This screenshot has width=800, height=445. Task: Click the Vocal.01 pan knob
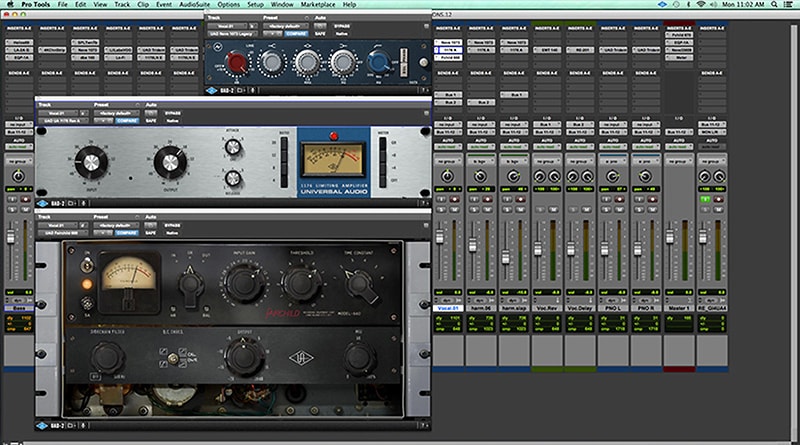(447, 176)
